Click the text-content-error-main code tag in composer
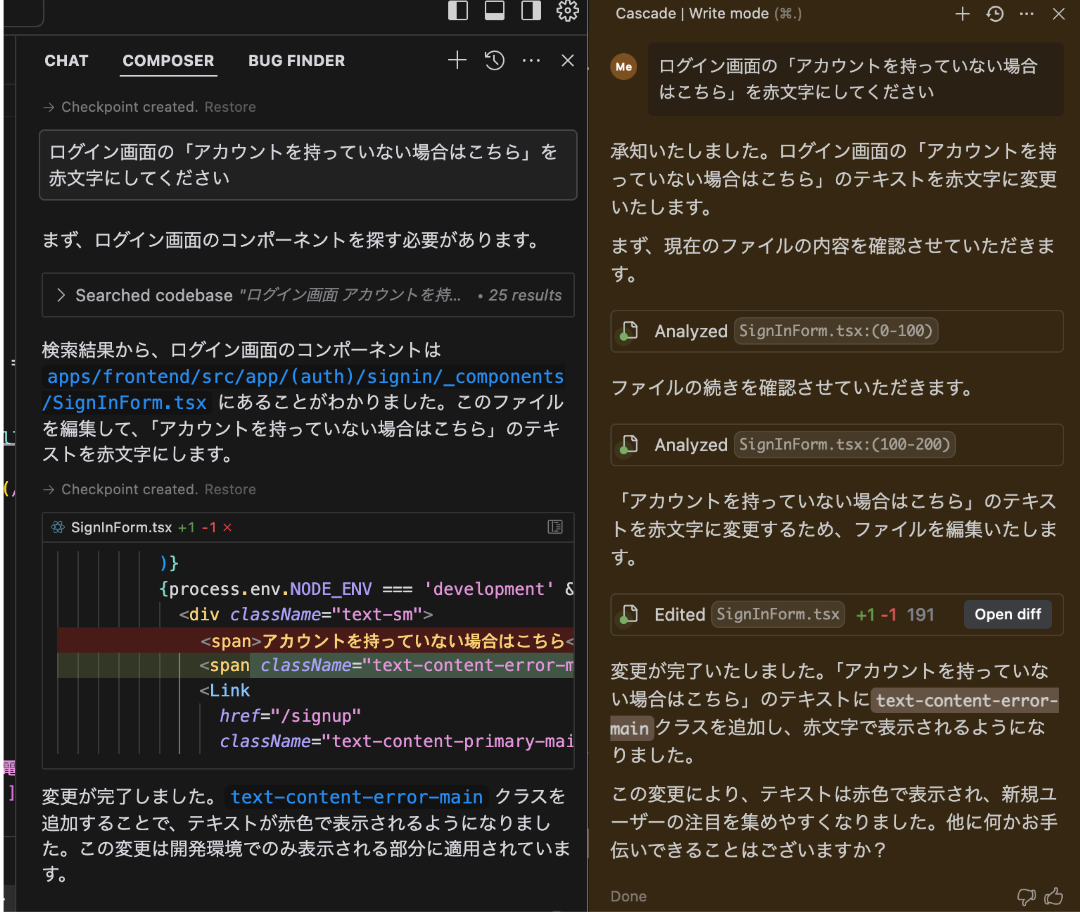This screenshot has height=912, width=1080. click(x=357, y=797)
